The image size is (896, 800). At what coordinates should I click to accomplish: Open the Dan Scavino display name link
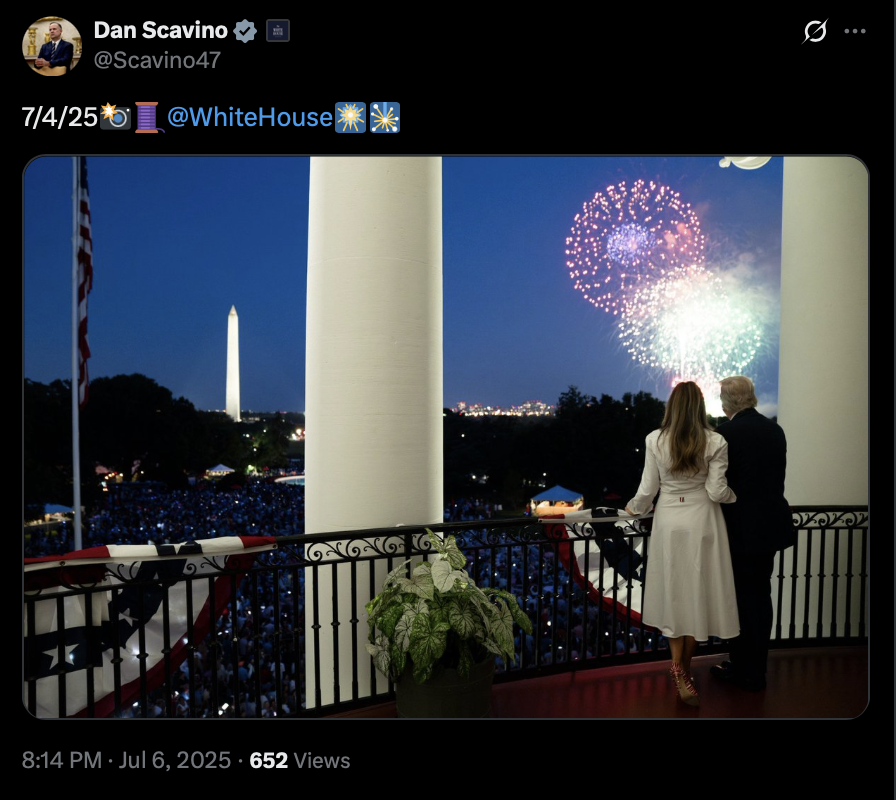pos(161,30)
